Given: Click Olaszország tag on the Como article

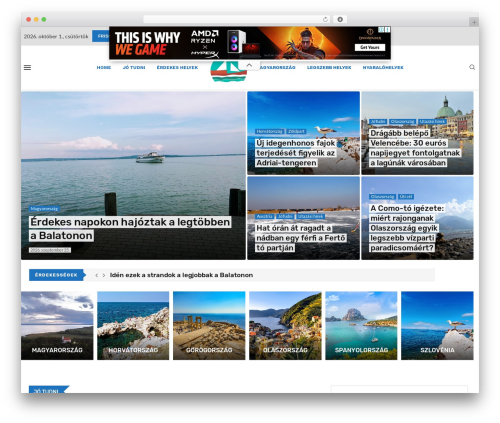Looking at the screenshot, I should pos(383,197).
